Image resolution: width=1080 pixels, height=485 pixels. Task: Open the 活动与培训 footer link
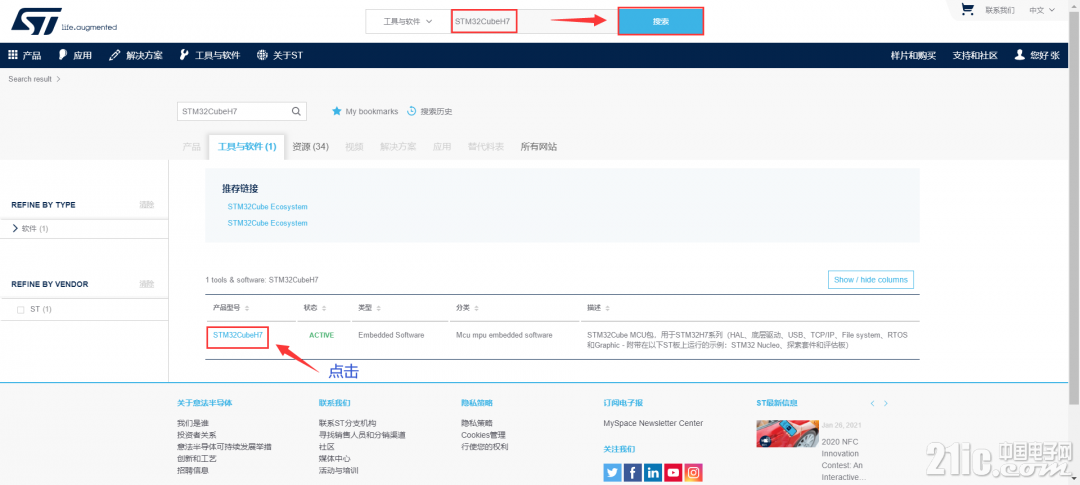[338, 471]
